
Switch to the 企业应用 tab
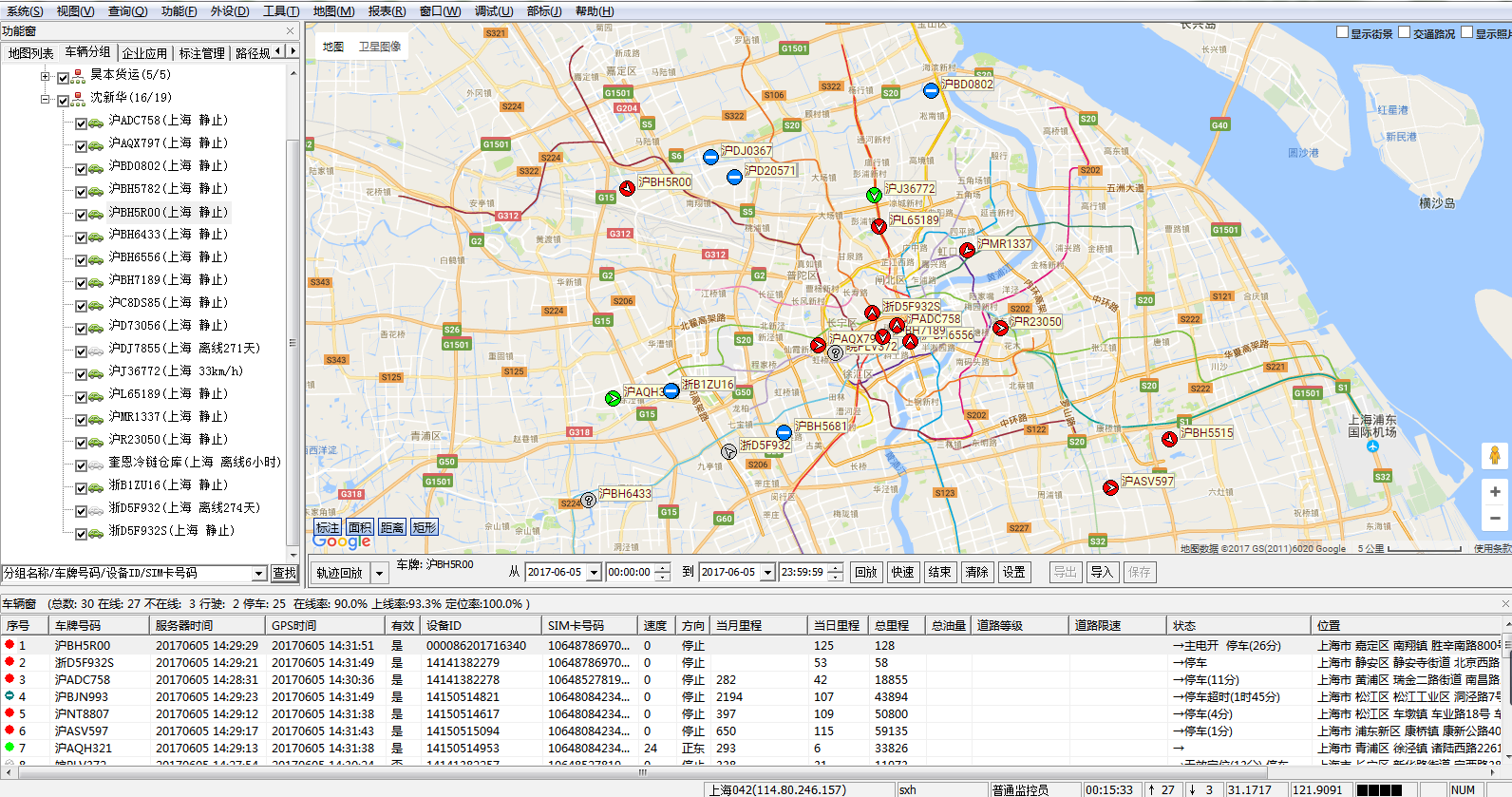tap(144, 53)
